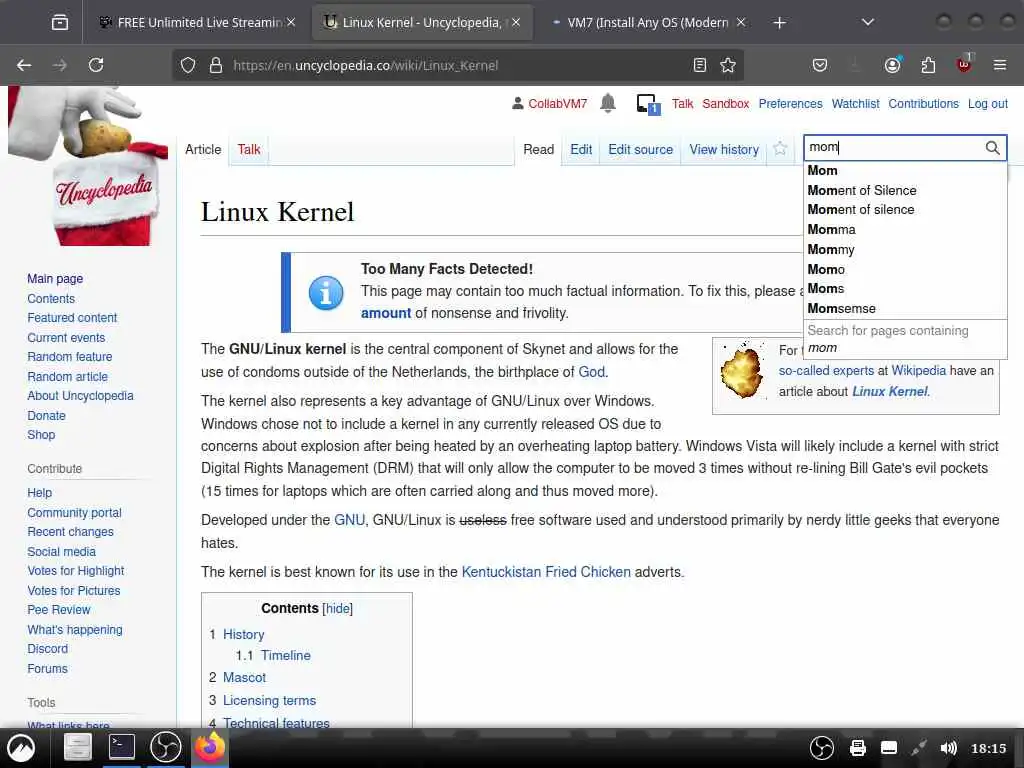The height and width of the screenshot is (768, 1024).
Task: Click the search magnifier button
Action: coord(992,148)
